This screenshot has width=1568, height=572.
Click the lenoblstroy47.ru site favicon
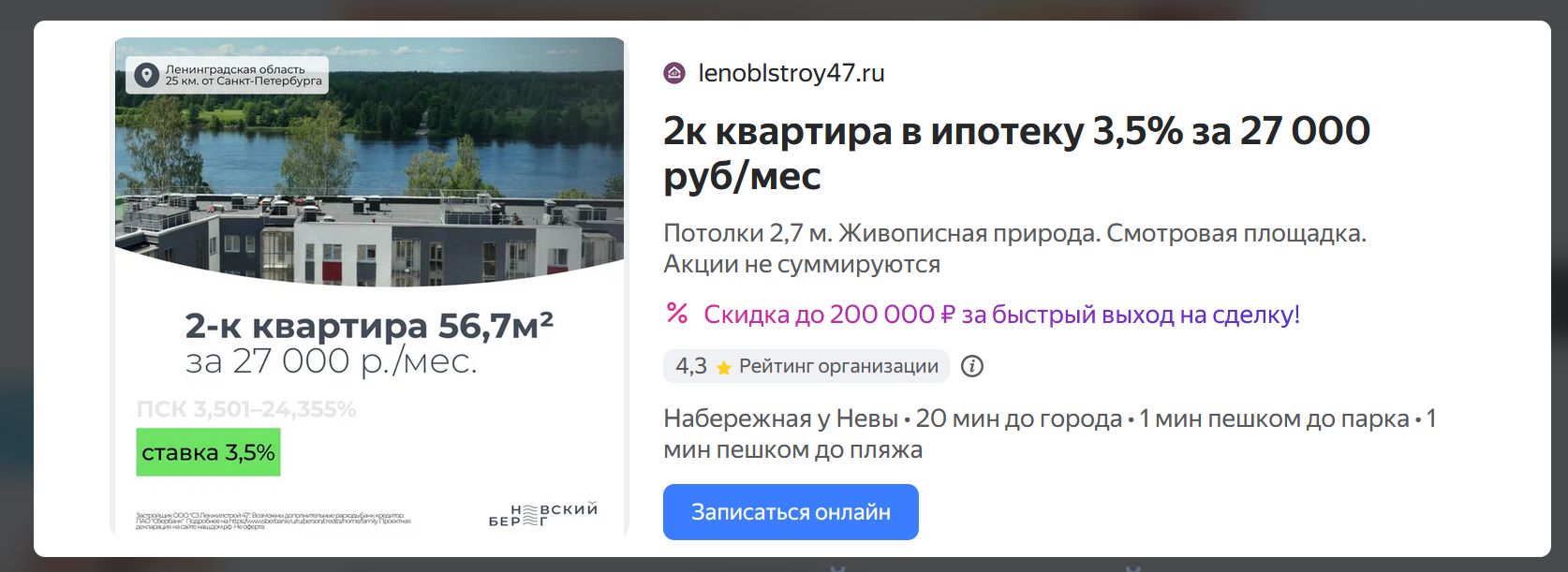pos(674,73)
